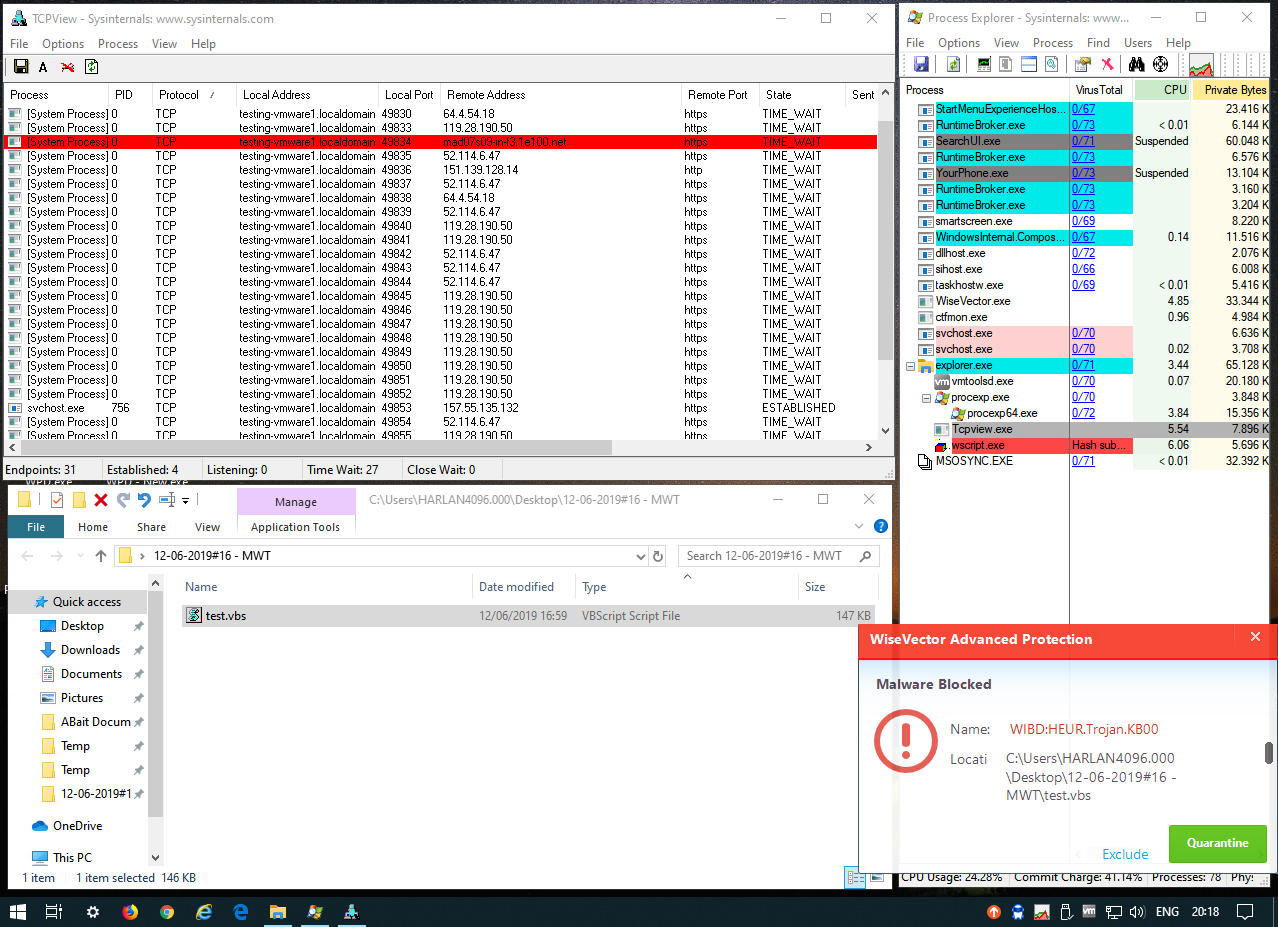The height and width of the screenshot is (927, 1278).
Task: Click the Show Lower Pane icon in Process Explorer
Action: pyautogui.click(x=1029, y=65)
